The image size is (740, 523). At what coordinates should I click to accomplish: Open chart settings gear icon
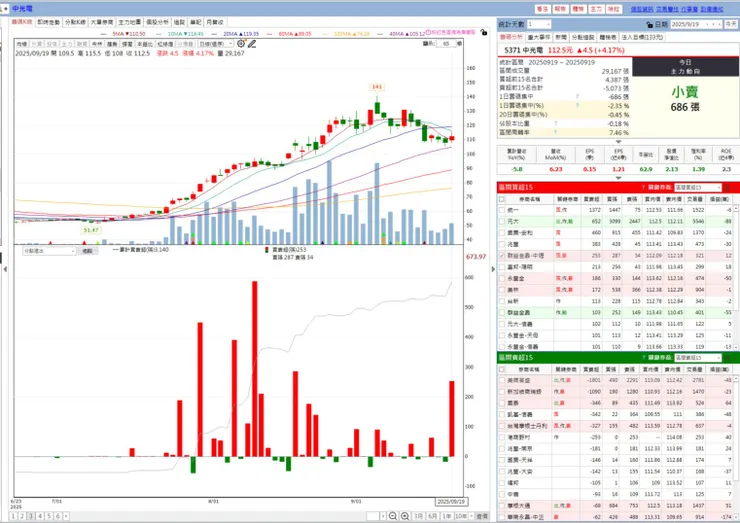(241, 43)
